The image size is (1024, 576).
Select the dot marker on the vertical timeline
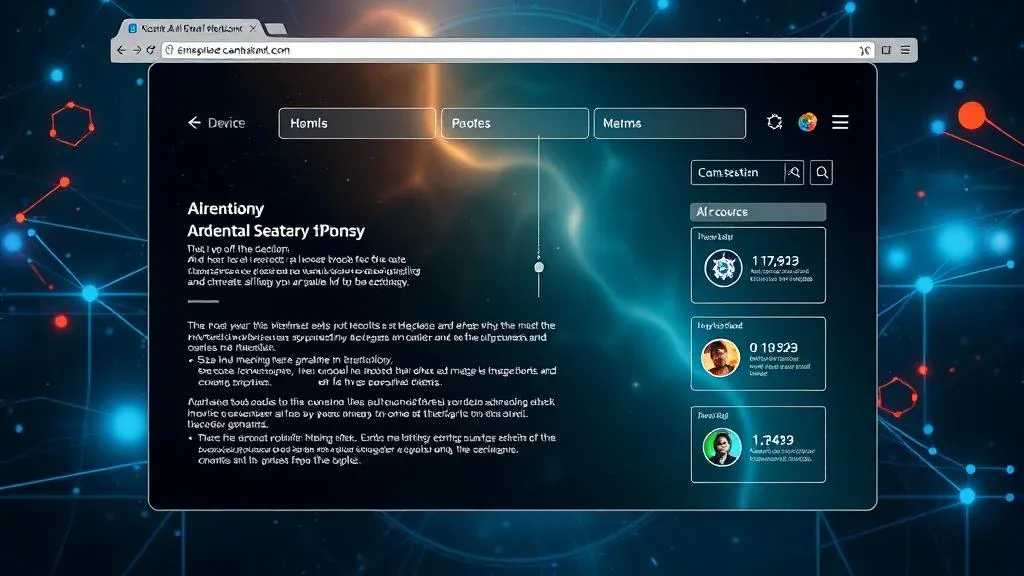pos(539,265)
